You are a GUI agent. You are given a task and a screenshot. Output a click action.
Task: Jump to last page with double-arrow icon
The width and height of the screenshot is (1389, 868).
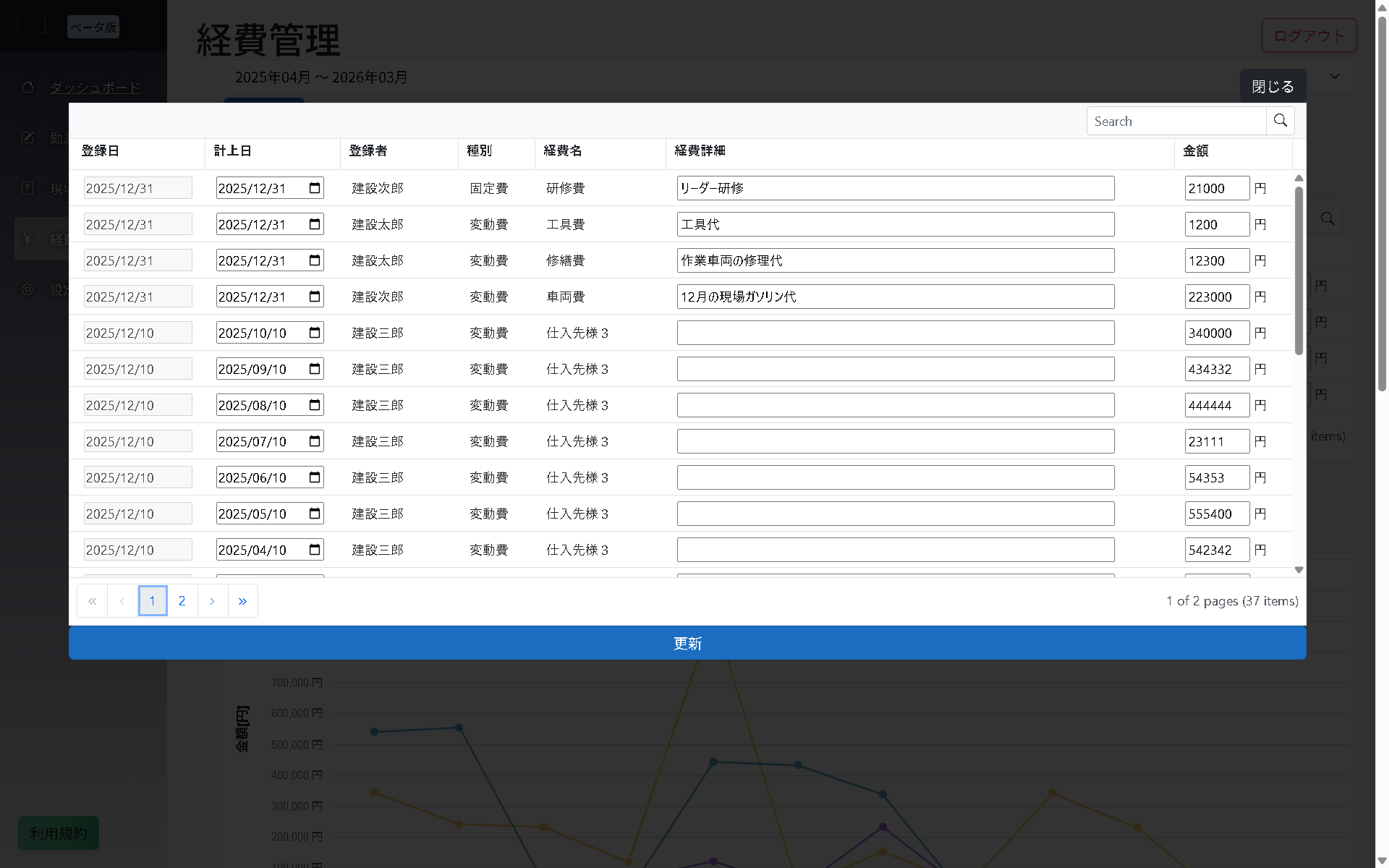point(242,600)
